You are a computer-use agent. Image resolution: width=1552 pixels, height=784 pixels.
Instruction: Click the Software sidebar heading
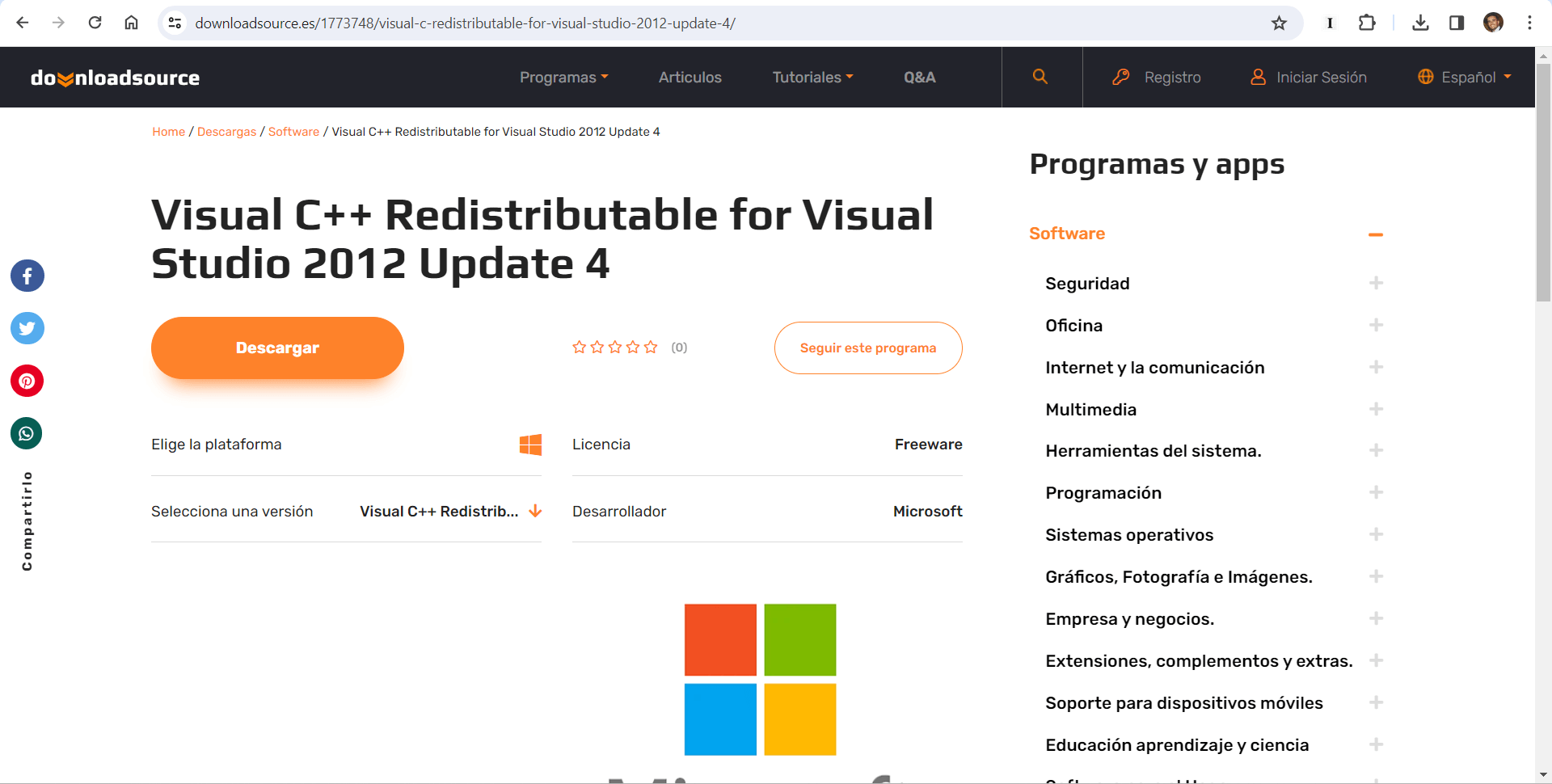tap(1067, 234)
